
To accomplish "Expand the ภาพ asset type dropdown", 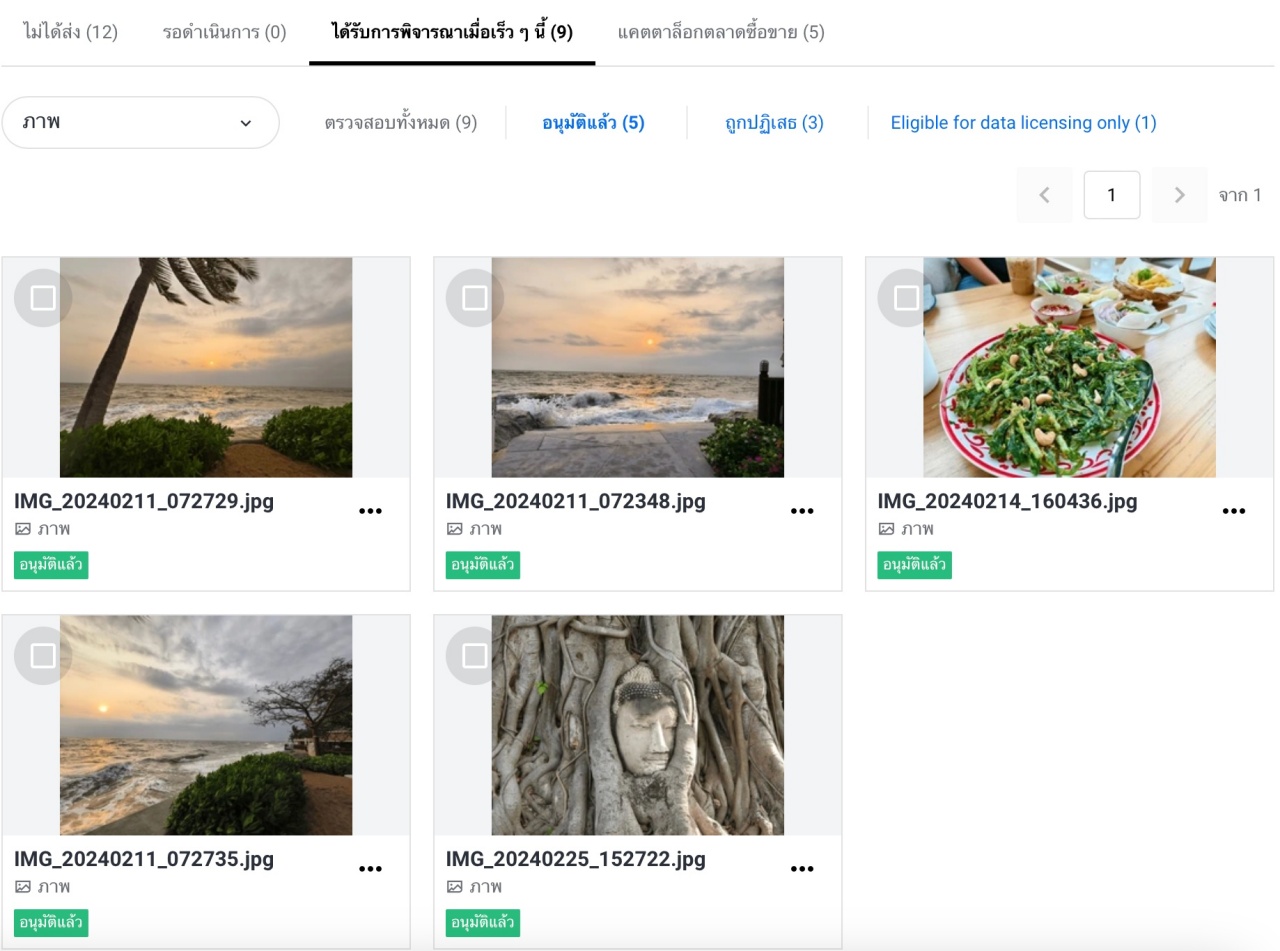I will pyautogui.click(x=140, y=123).
